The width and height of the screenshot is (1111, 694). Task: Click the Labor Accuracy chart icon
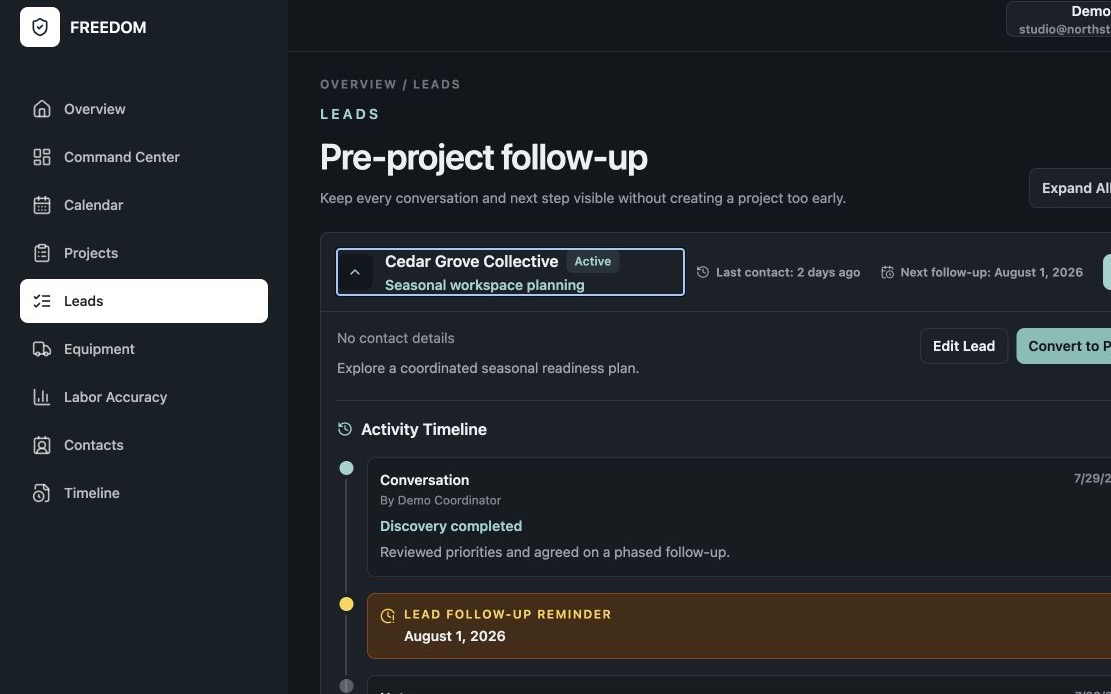click(x=42, y=397)
